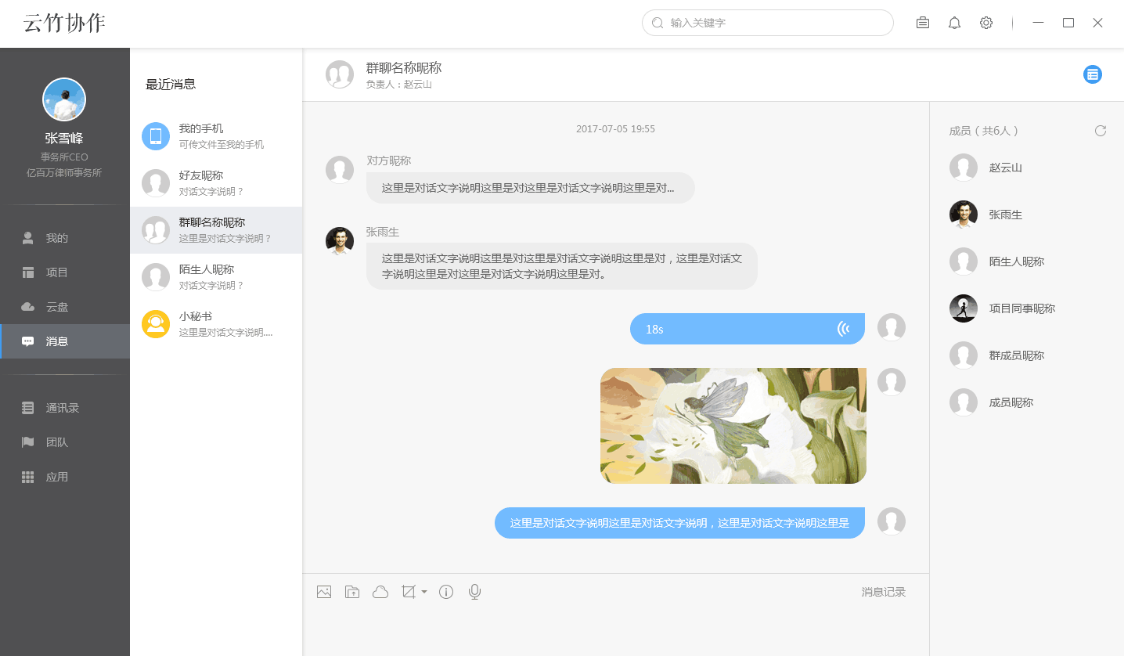Open the fairy flower image message

733,426
